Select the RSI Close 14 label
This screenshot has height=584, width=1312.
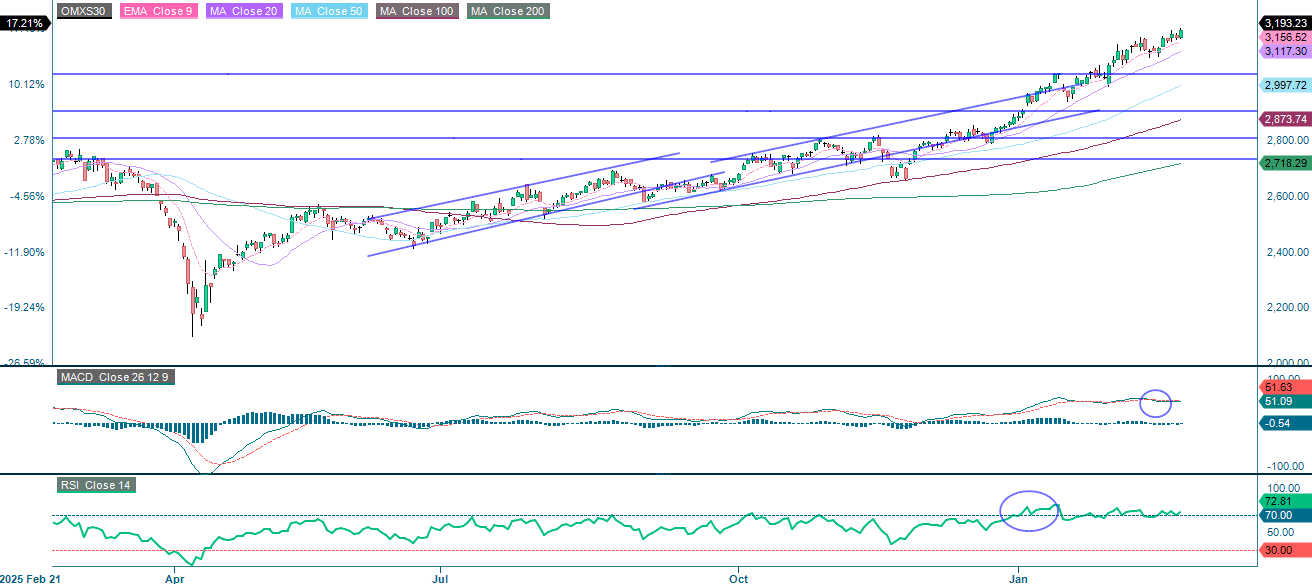click(95, 485)
